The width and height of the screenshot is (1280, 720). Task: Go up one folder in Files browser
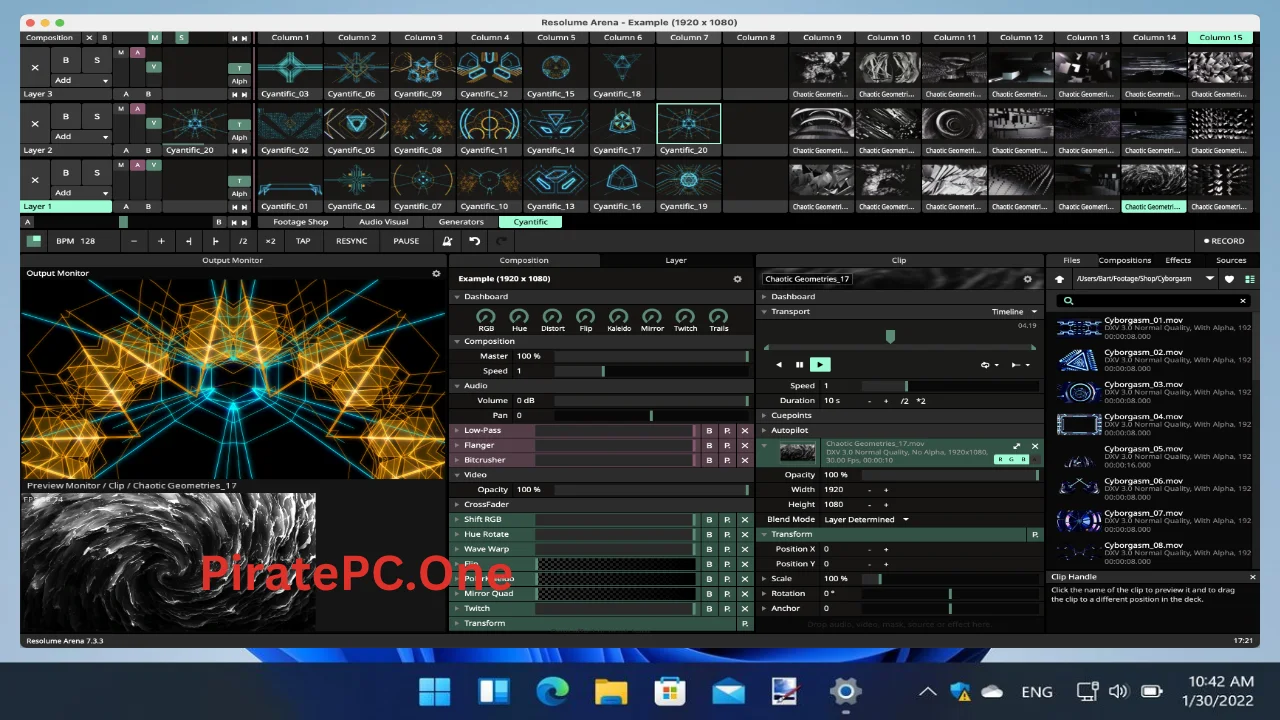coord(1059,279)
